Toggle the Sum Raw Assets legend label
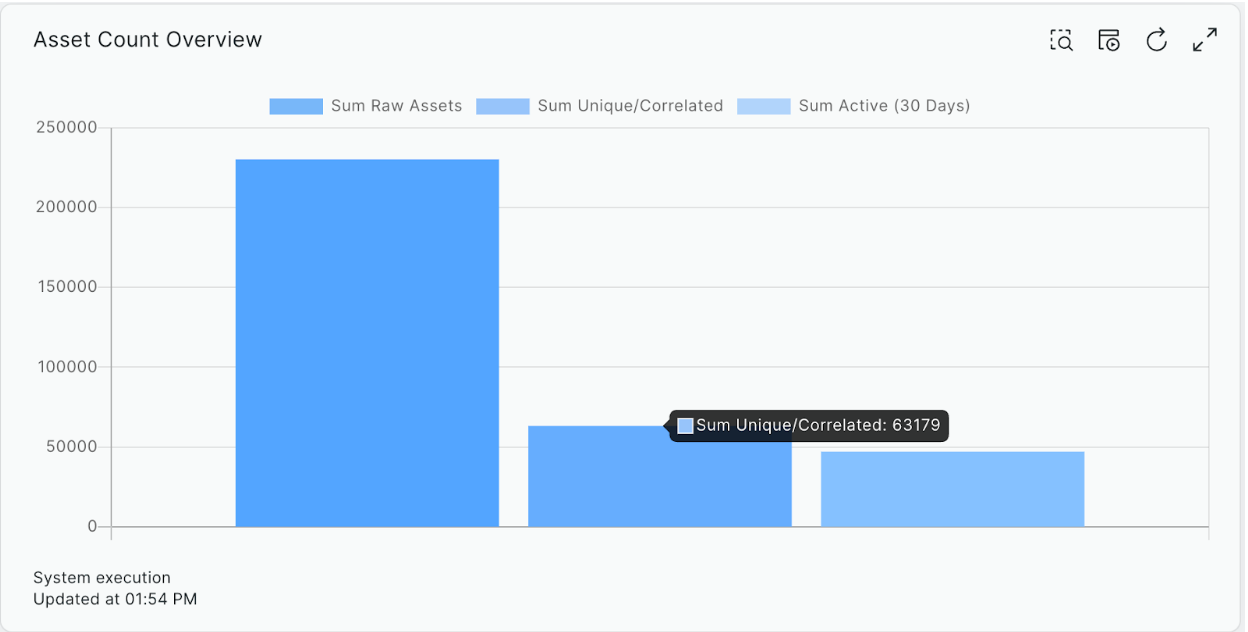This screenshot has height=632, width=1248. (396, 106)
